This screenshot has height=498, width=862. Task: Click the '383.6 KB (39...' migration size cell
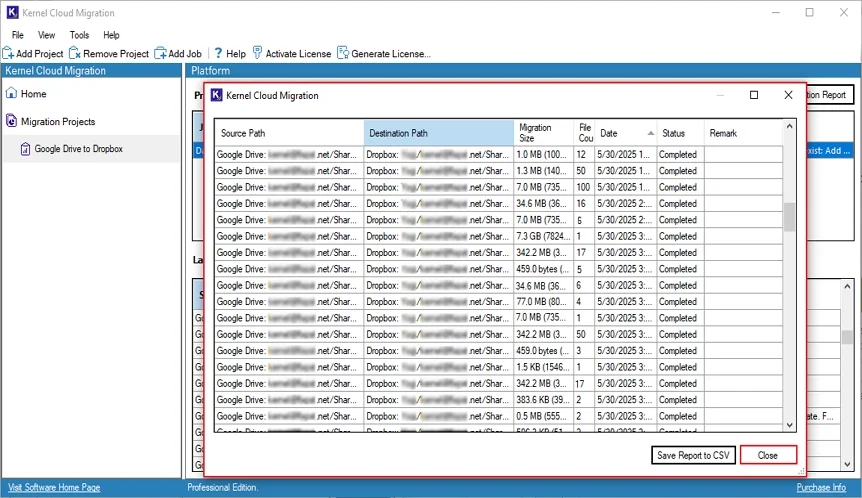pos(543,400)
